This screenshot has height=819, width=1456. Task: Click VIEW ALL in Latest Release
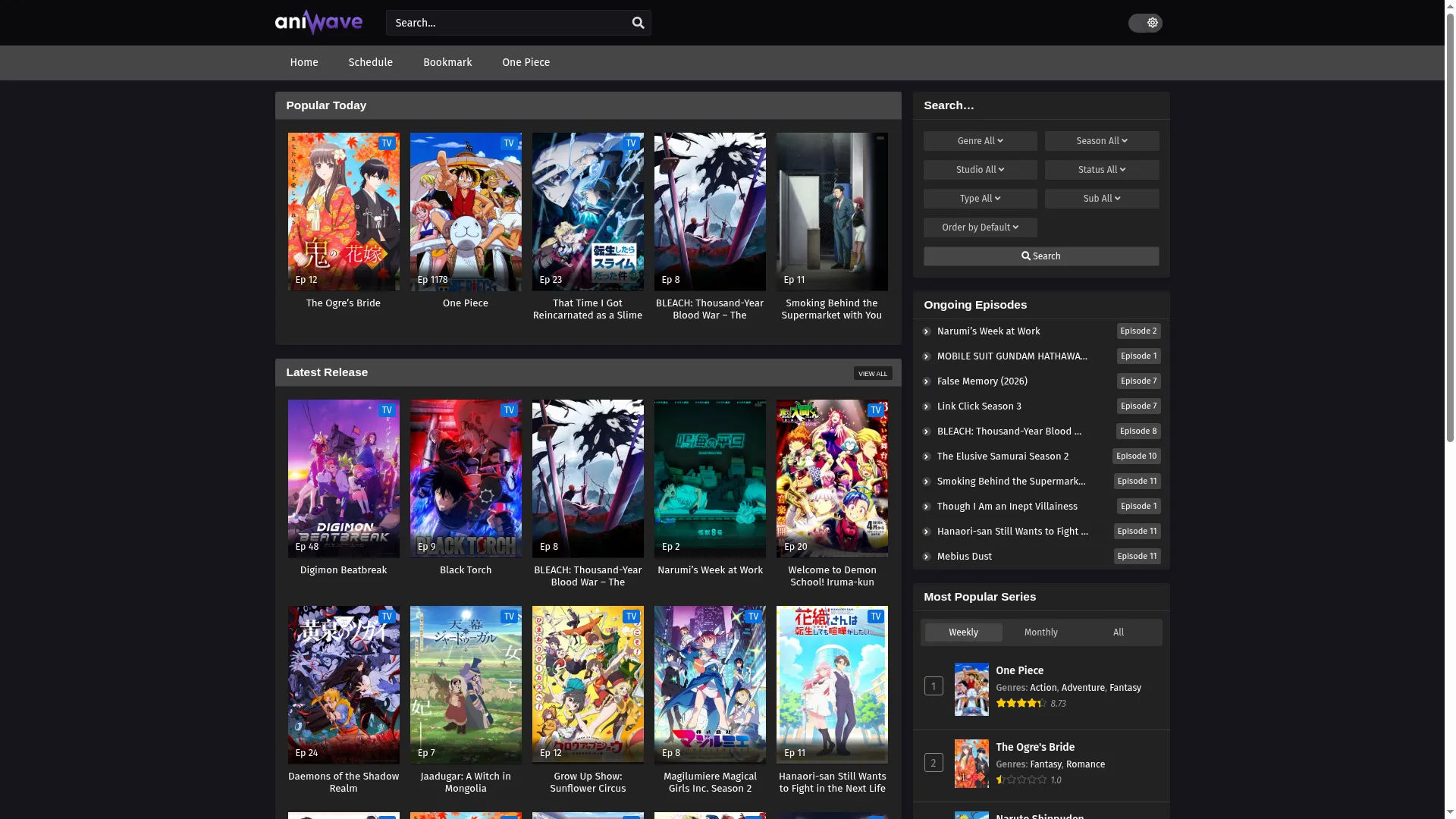pos(873,373)
